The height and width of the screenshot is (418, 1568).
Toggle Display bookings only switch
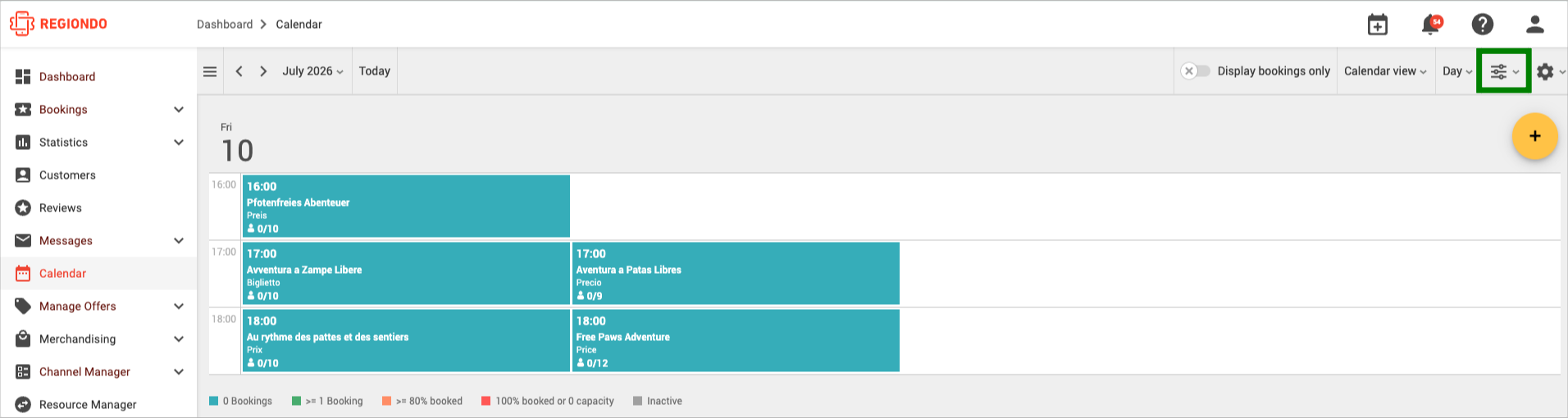pyautogui.click(x=1196, y=71)
